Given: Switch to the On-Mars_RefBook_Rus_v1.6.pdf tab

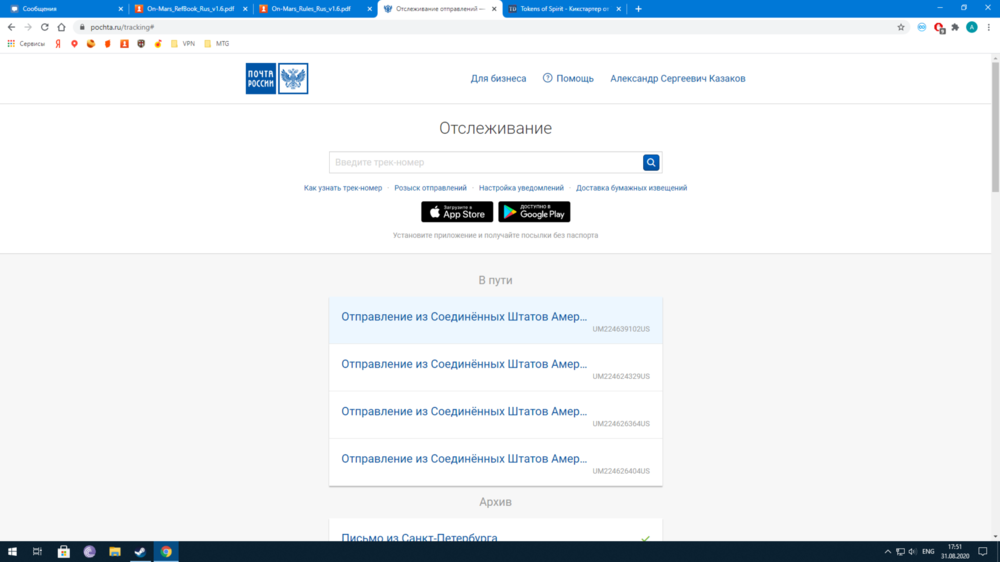Looking at the screenshot, I should point(190,9).
